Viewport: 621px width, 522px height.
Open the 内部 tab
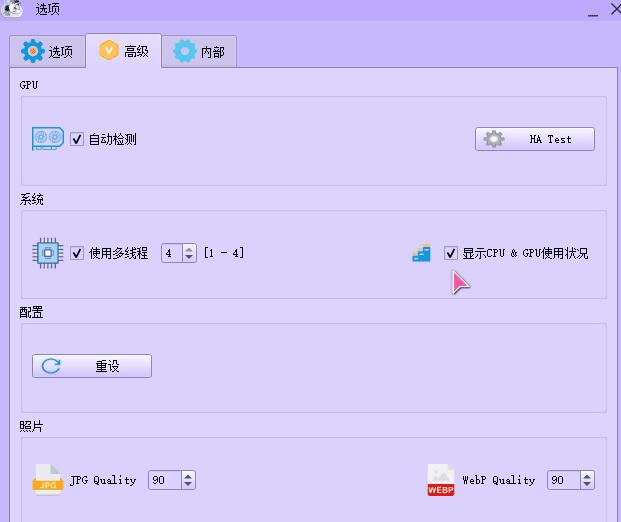199,51
